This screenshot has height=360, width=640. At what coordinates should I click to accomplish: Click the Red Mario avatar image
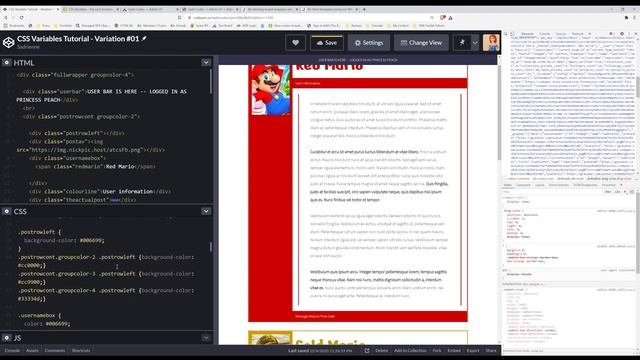271,90
